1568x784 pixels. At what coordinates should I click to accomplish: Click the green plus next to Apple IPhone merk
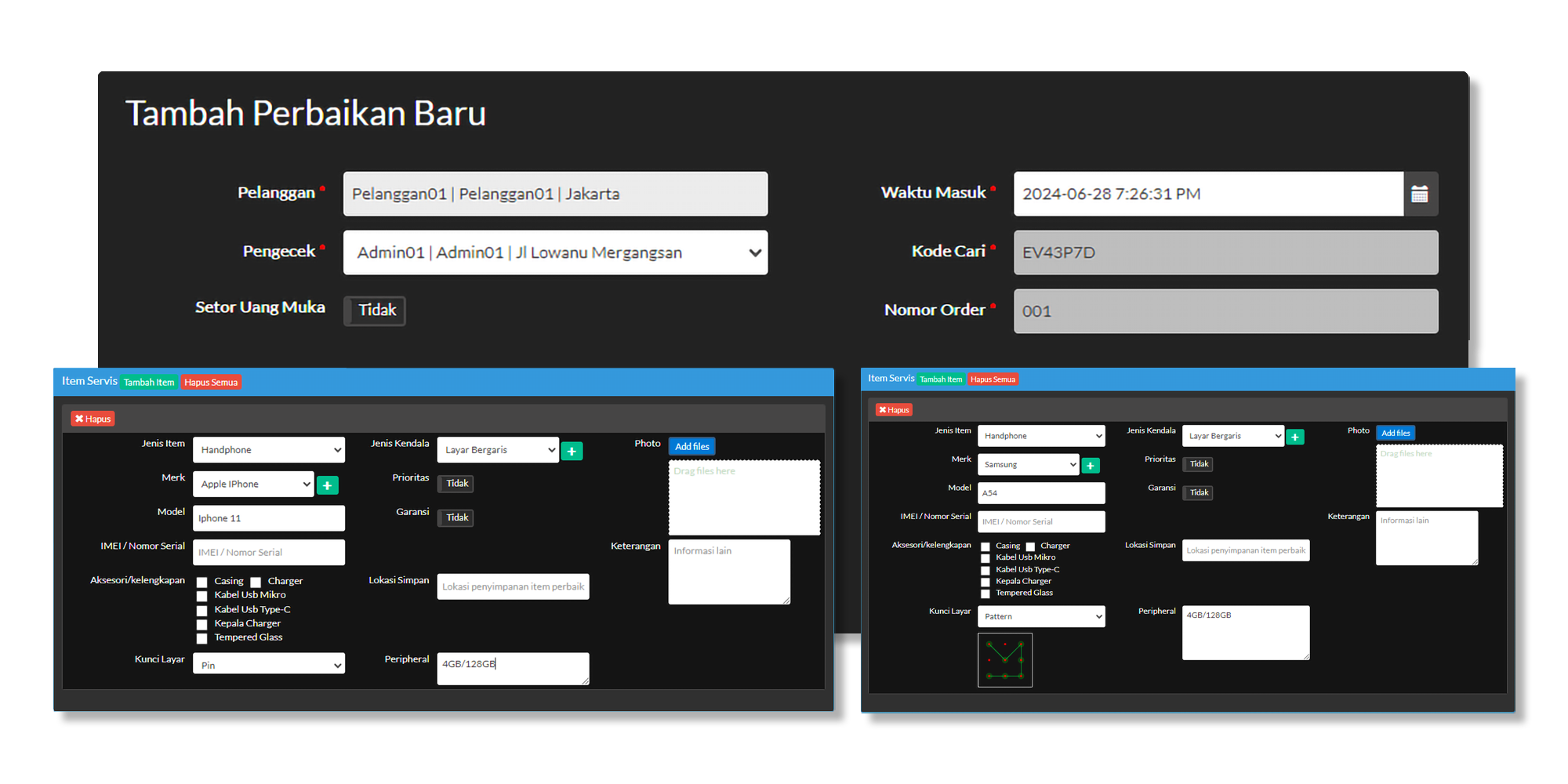(x=328, y=485)
